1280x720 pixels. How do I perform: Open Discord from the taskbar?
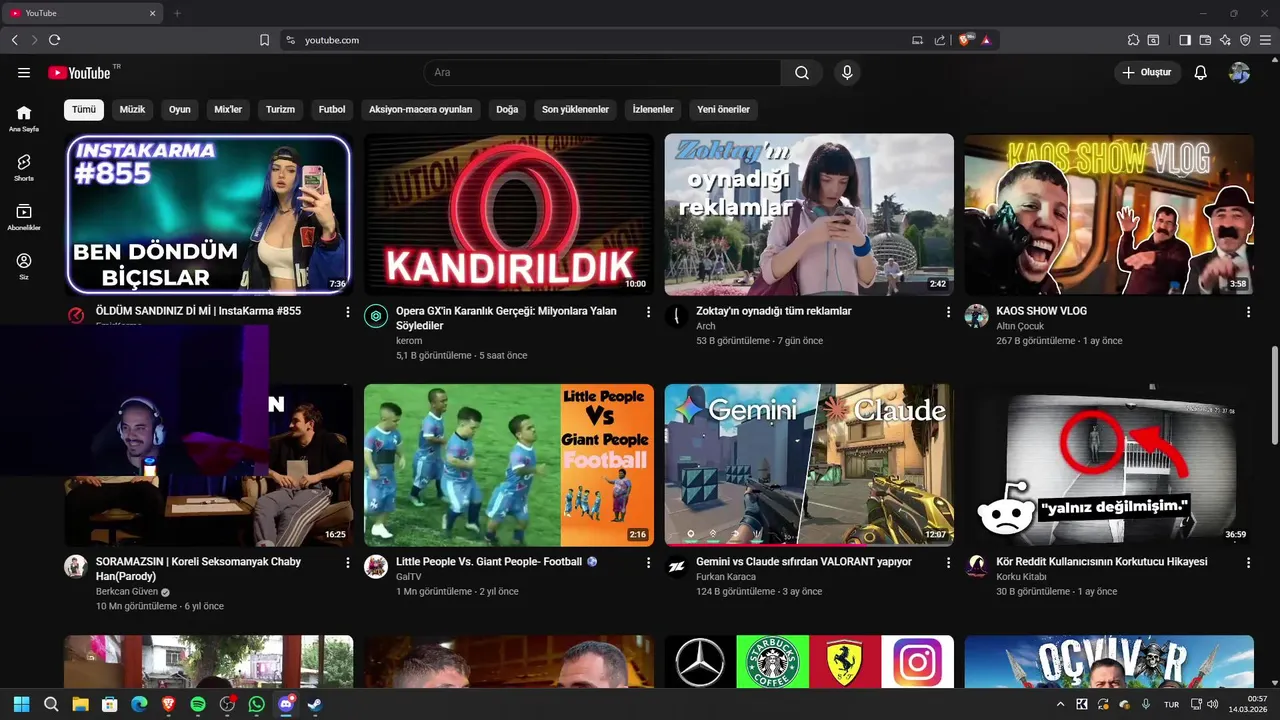(x=286, y=704)
